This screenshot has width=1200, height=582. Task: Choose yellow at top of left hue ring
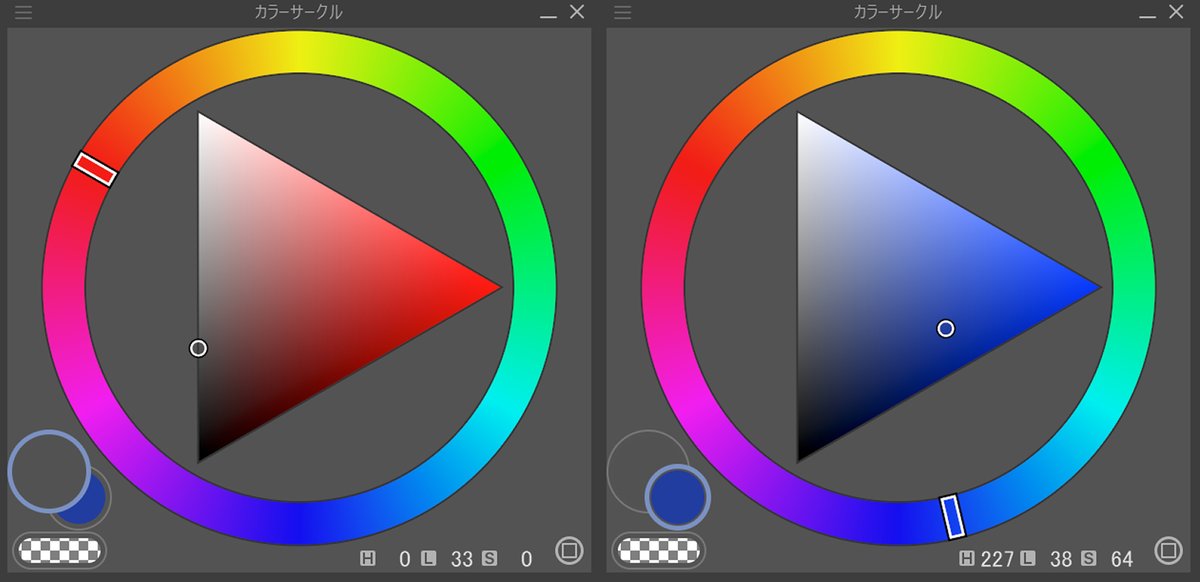(299, 51)
